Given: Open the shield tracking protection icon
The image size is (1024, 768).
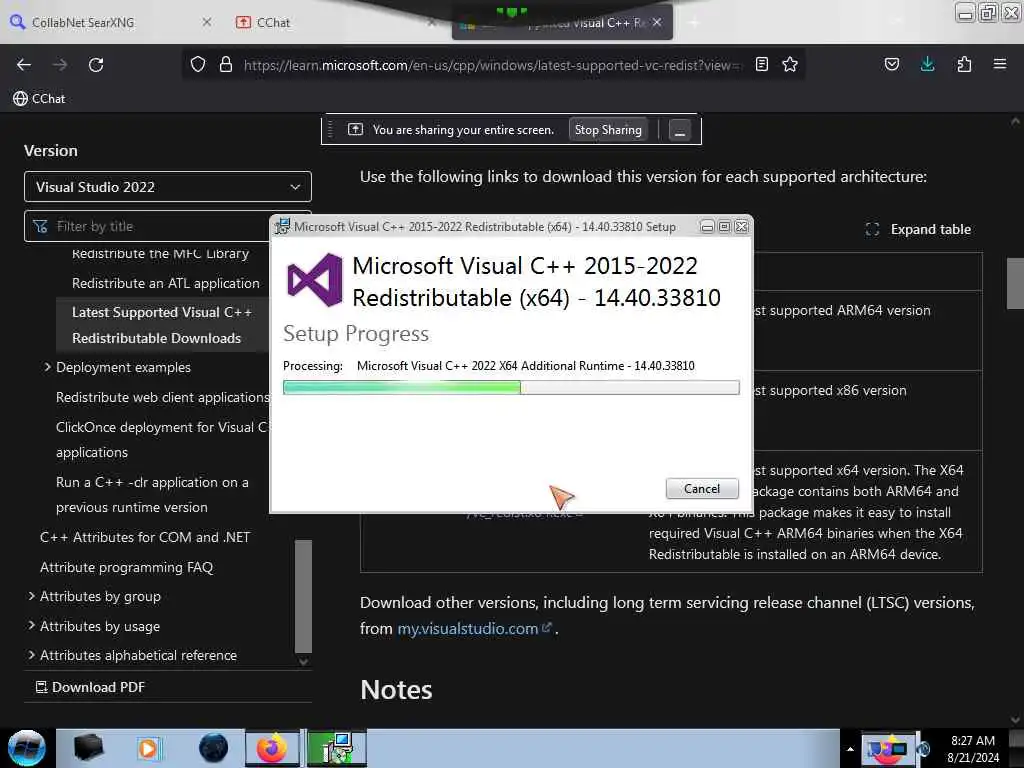Looking at the screenshot, I should tap(198, 65).
